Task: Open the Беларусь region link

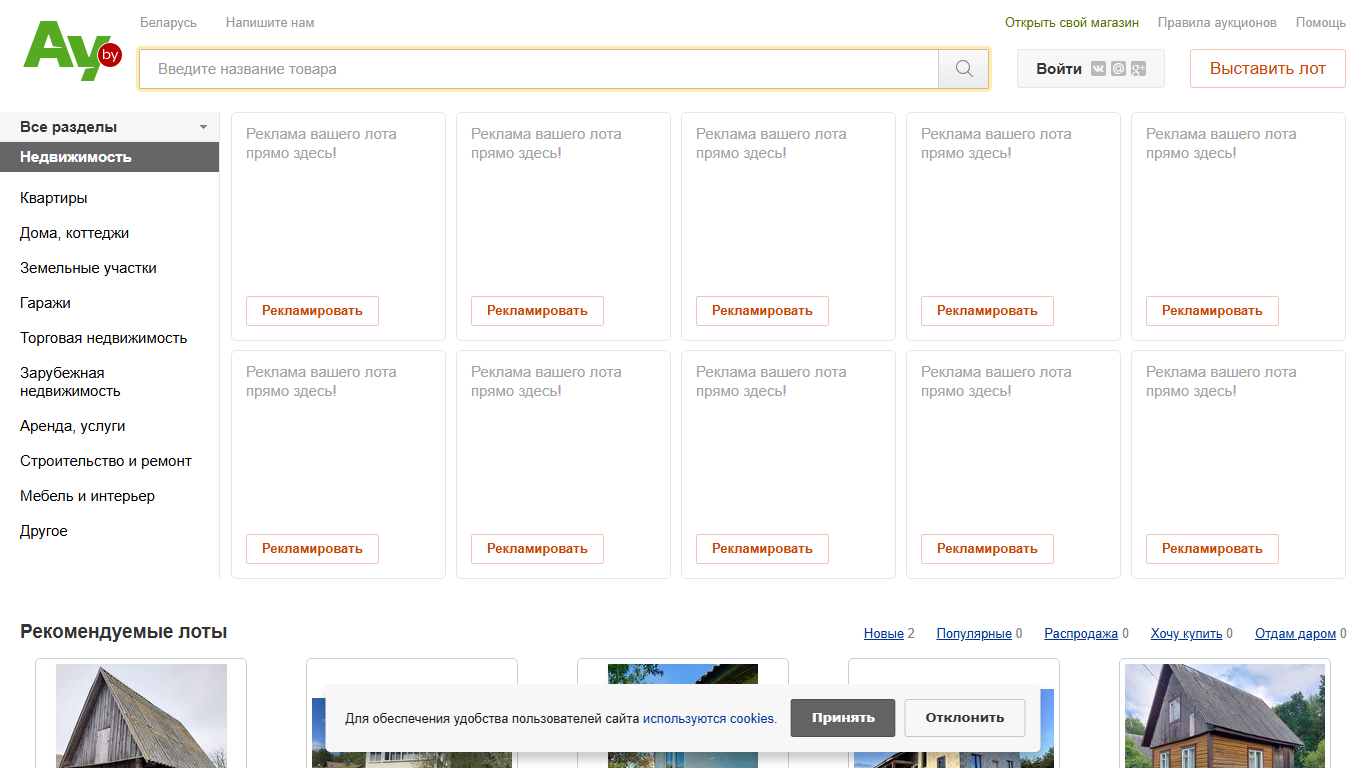Action: pyautogui.click(x=168, y=22)
